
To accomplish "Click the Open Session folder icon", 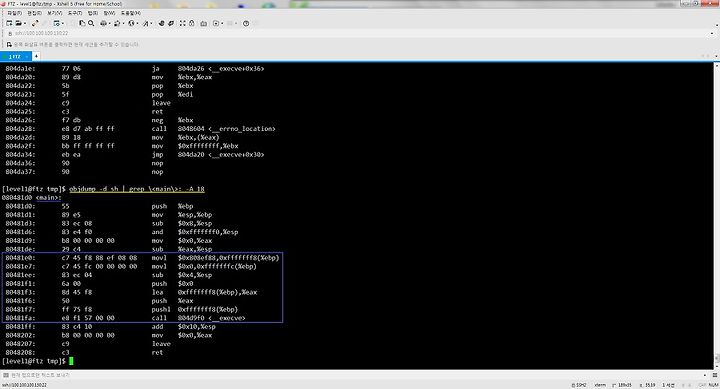I will click(18, 23).
